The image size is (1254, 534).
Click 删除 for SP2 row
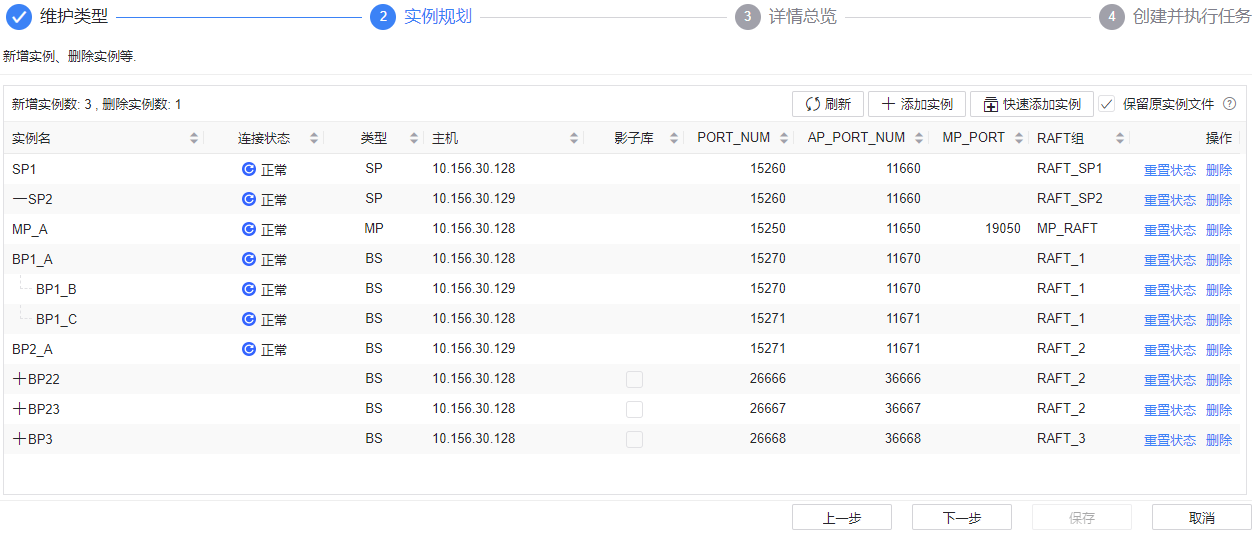coord(1219,200)
